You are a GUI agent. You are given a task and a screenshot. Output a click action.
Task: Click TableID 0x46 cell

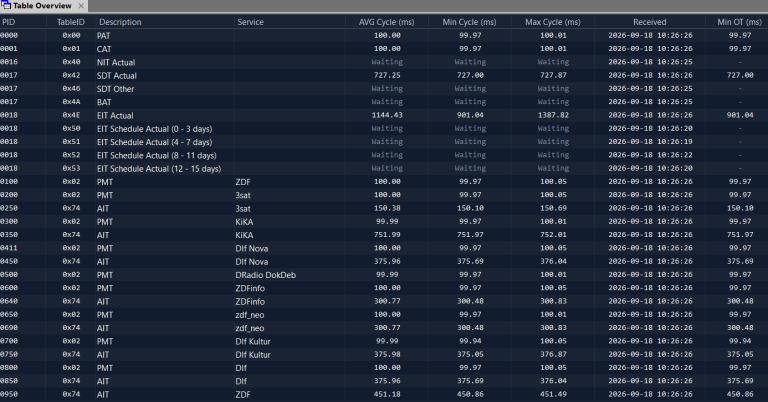point(71,89)
